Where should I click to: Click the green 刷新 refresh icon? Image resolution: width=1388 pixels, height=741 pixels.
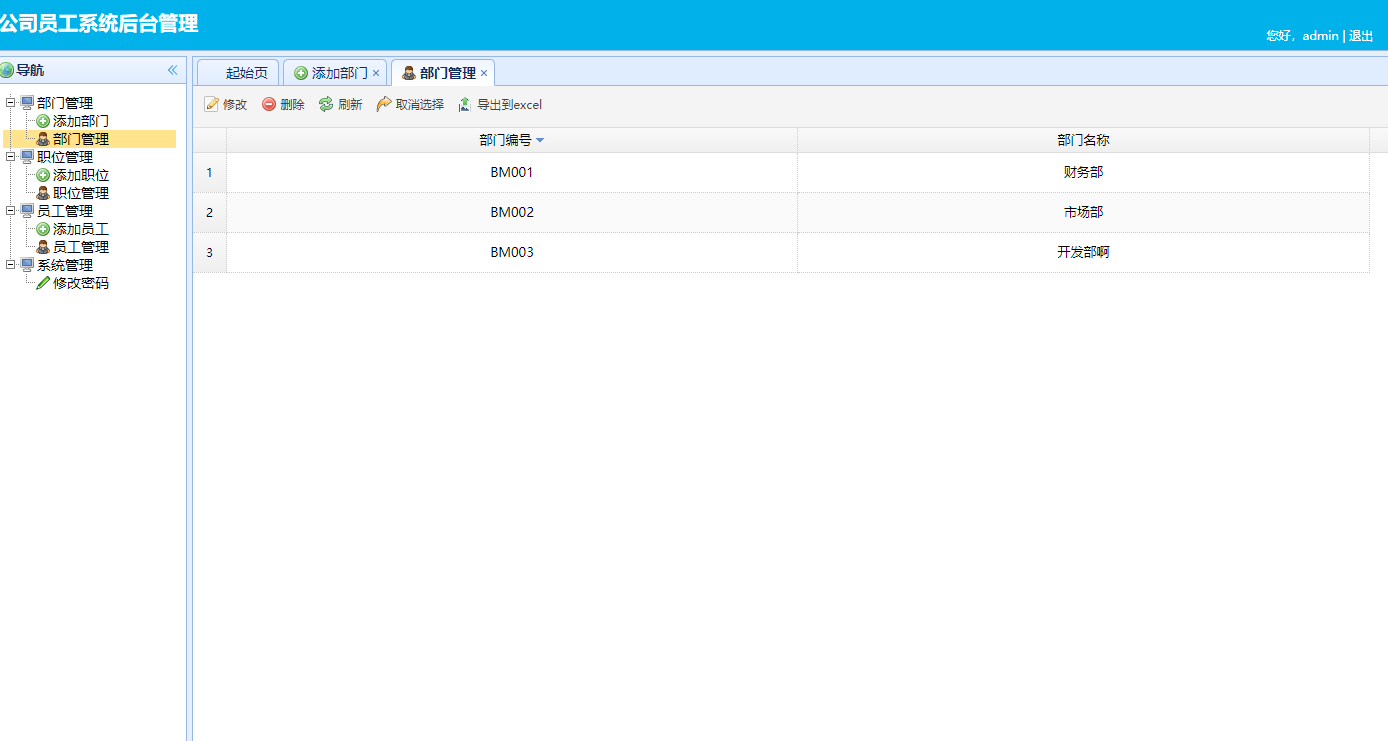pos(326,105)
